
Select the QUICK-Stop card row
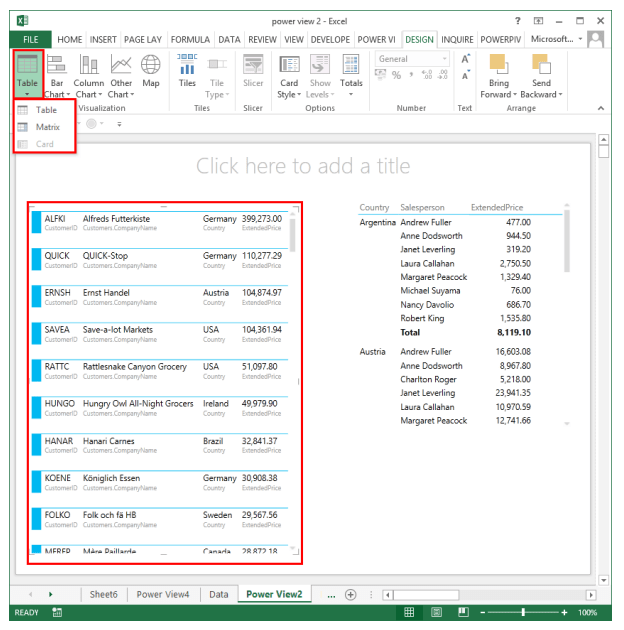pyautogui.click(x=160, y=260)
